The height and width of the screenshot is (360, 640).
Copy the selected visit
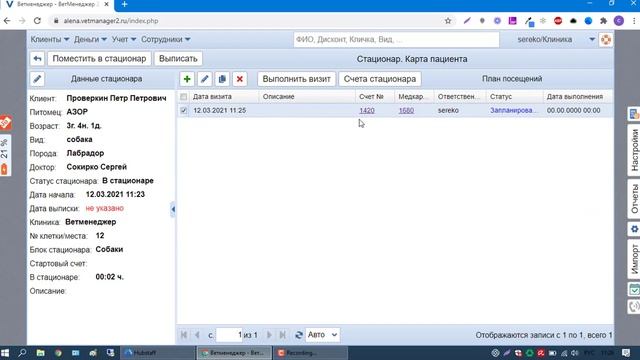pyautogui.click(x=222, y=79)
